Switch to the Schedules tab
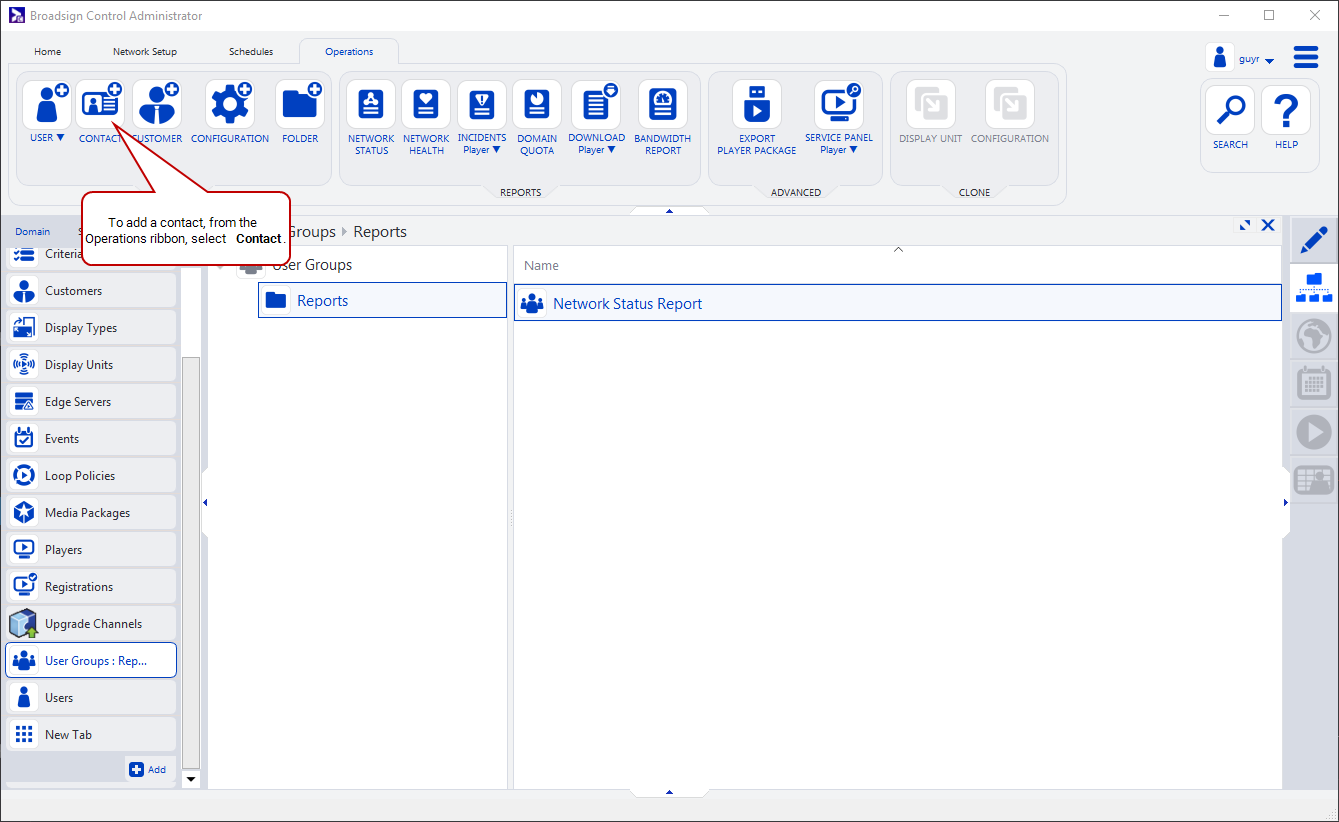1339x822 pixels. 251,52
